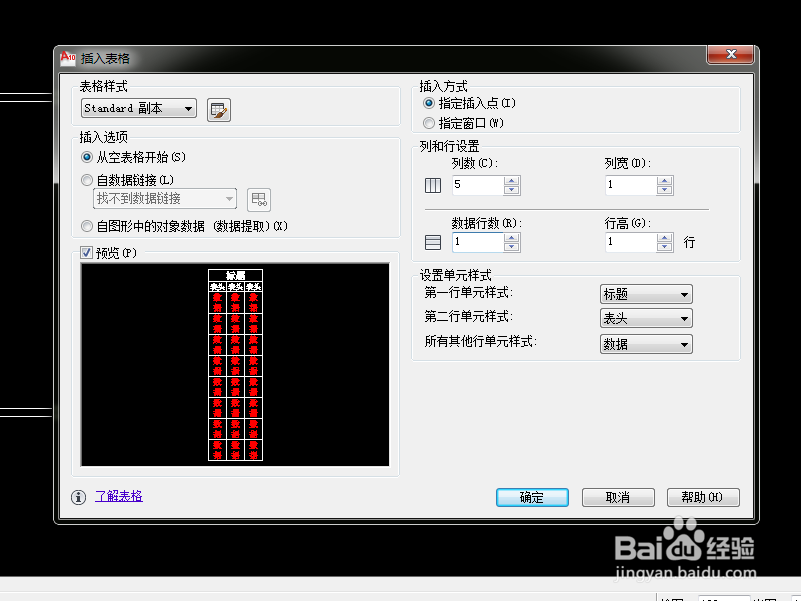Click the info icon beside 了解表格

tap(78, 497)
